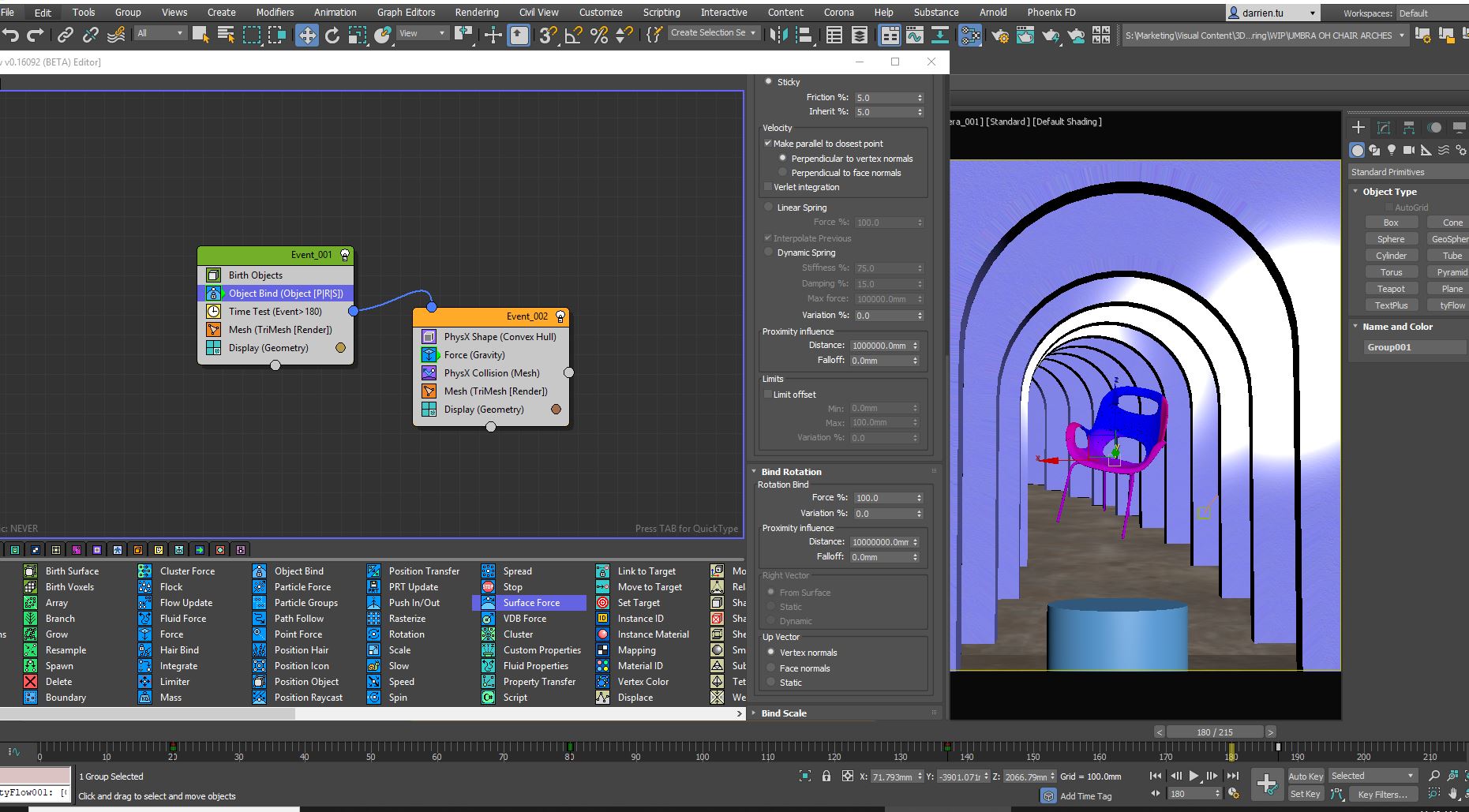Open the Align tool

point(804,35)
